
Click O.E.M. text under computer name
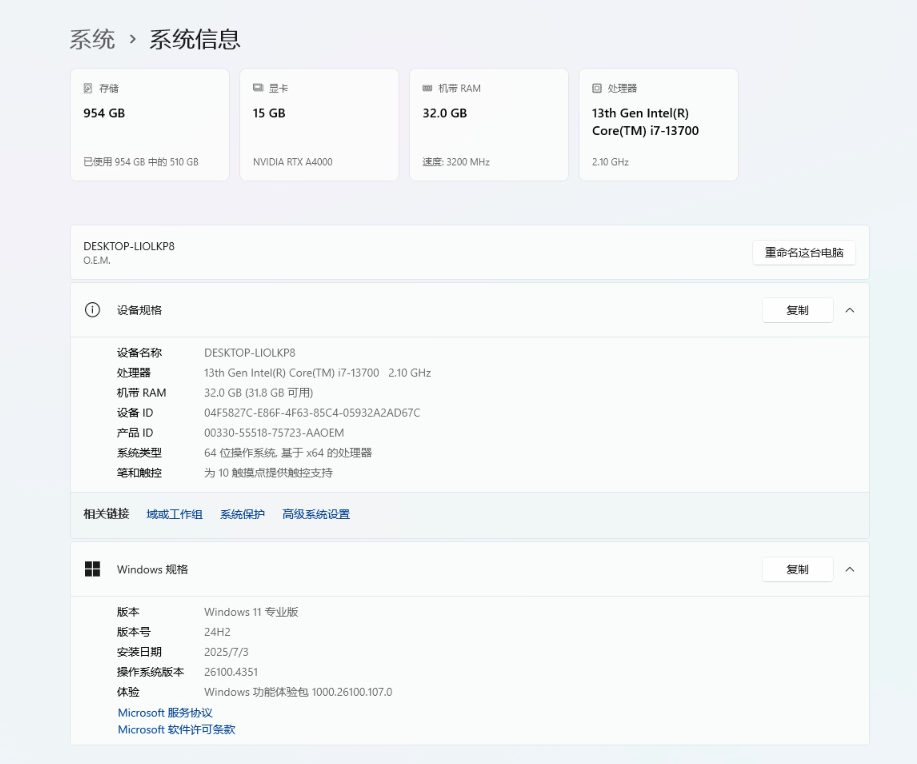97,260
